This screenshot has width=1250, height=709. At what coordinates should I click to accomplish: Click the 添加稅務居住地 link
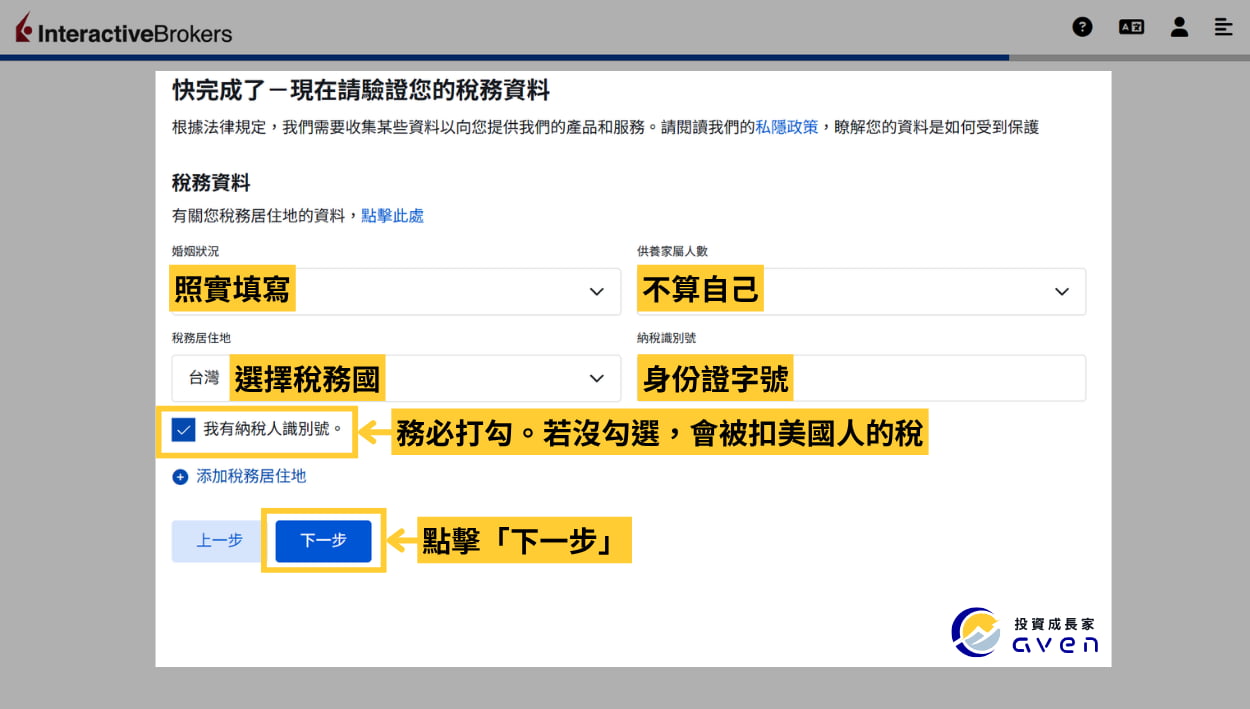point(251,476)
